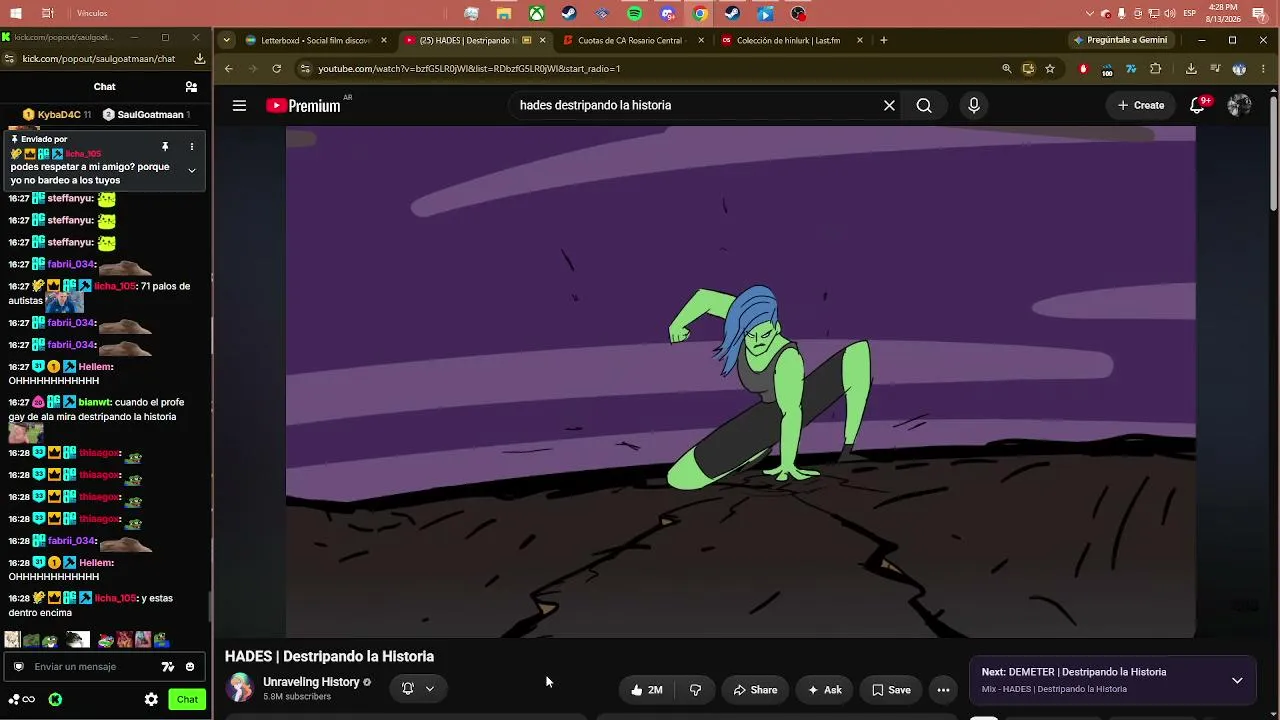The height and width of the screenshot is (720, 1280).
Task: Open the browser tab search dropdown
Action: (227, 41)
